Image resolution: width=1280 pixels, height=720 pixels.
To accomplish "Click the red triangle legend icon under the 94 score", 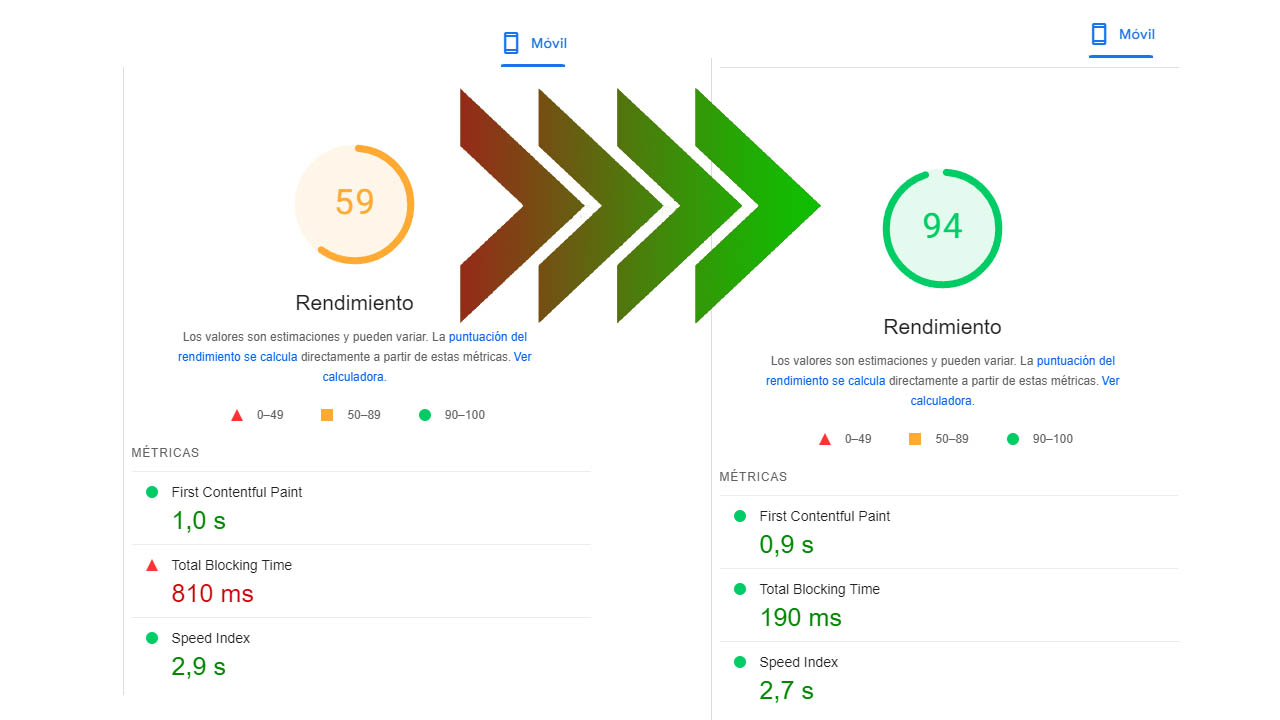I will coord(825,439).
